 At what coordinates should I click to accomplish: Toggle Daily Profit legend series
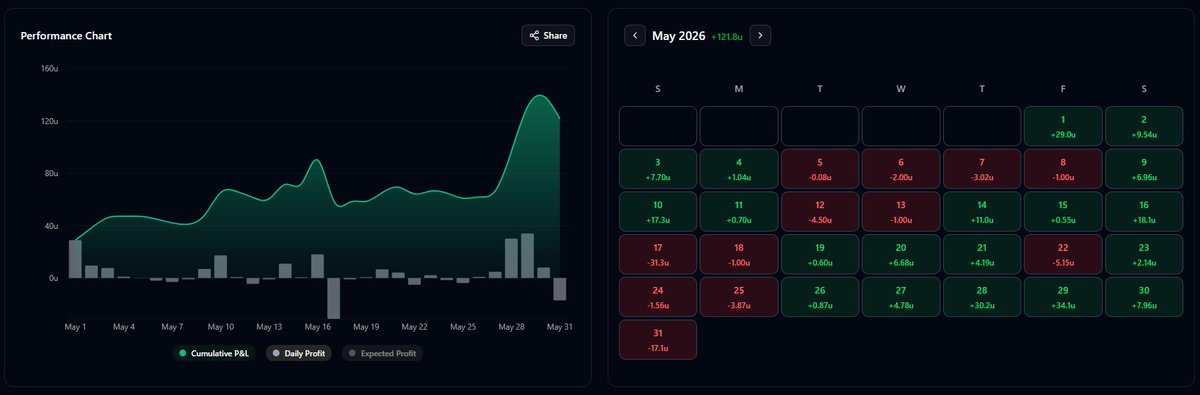[298, 353]
